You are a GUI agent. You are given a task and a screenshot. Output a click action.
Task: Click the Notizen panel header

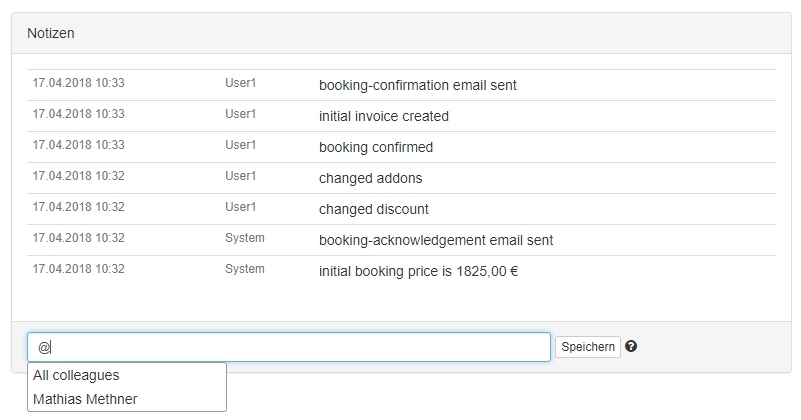51,33
